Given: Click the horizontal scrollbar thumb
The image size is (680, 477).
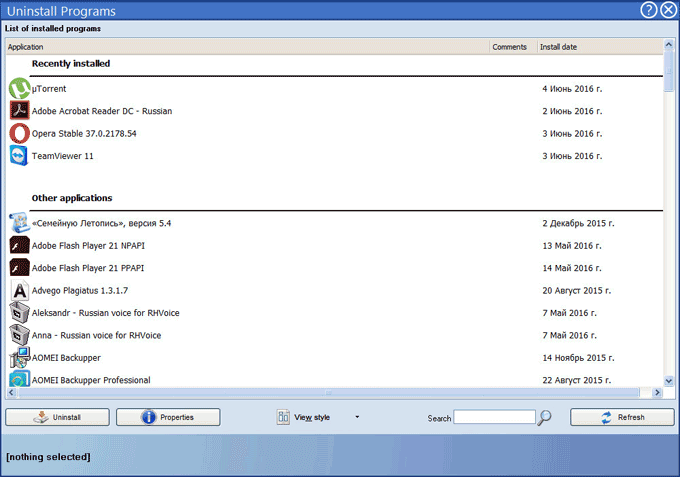Looking at the screenshot, I should [328, 392].
